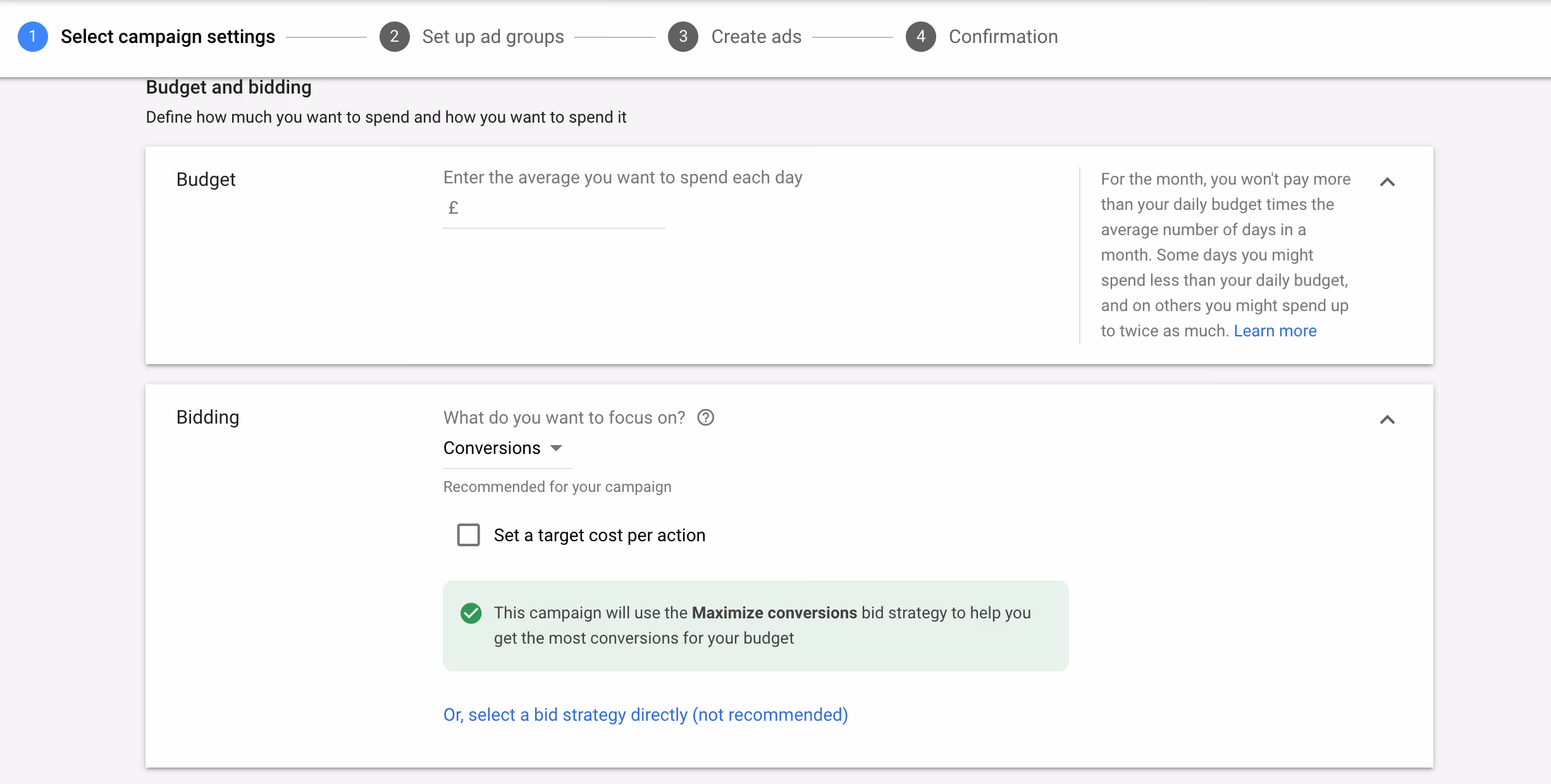Go to Set up ad groups step
Image resolution: width=1551 pixels, height=784 pixels.
493,37
